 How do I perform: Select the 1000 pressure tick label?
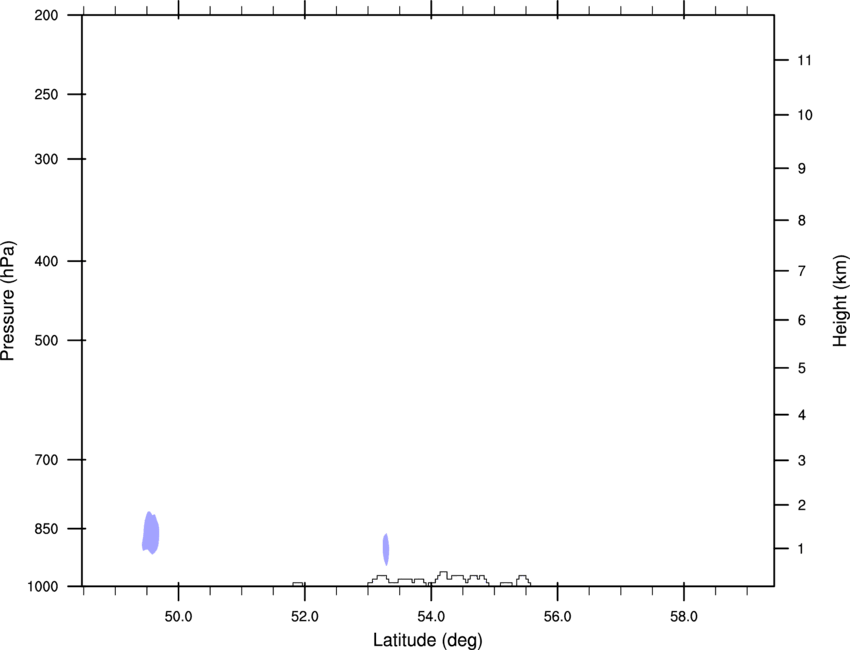(x=43, y=587)
